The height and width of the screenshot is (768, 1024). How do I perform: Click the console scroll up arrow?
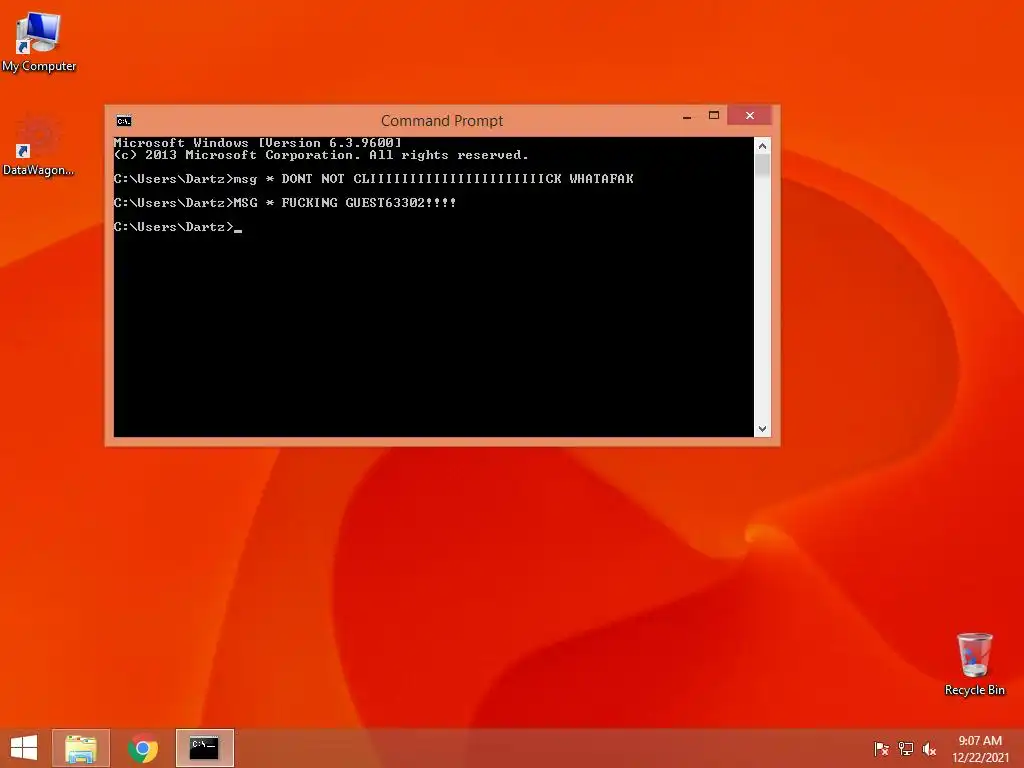762,146
